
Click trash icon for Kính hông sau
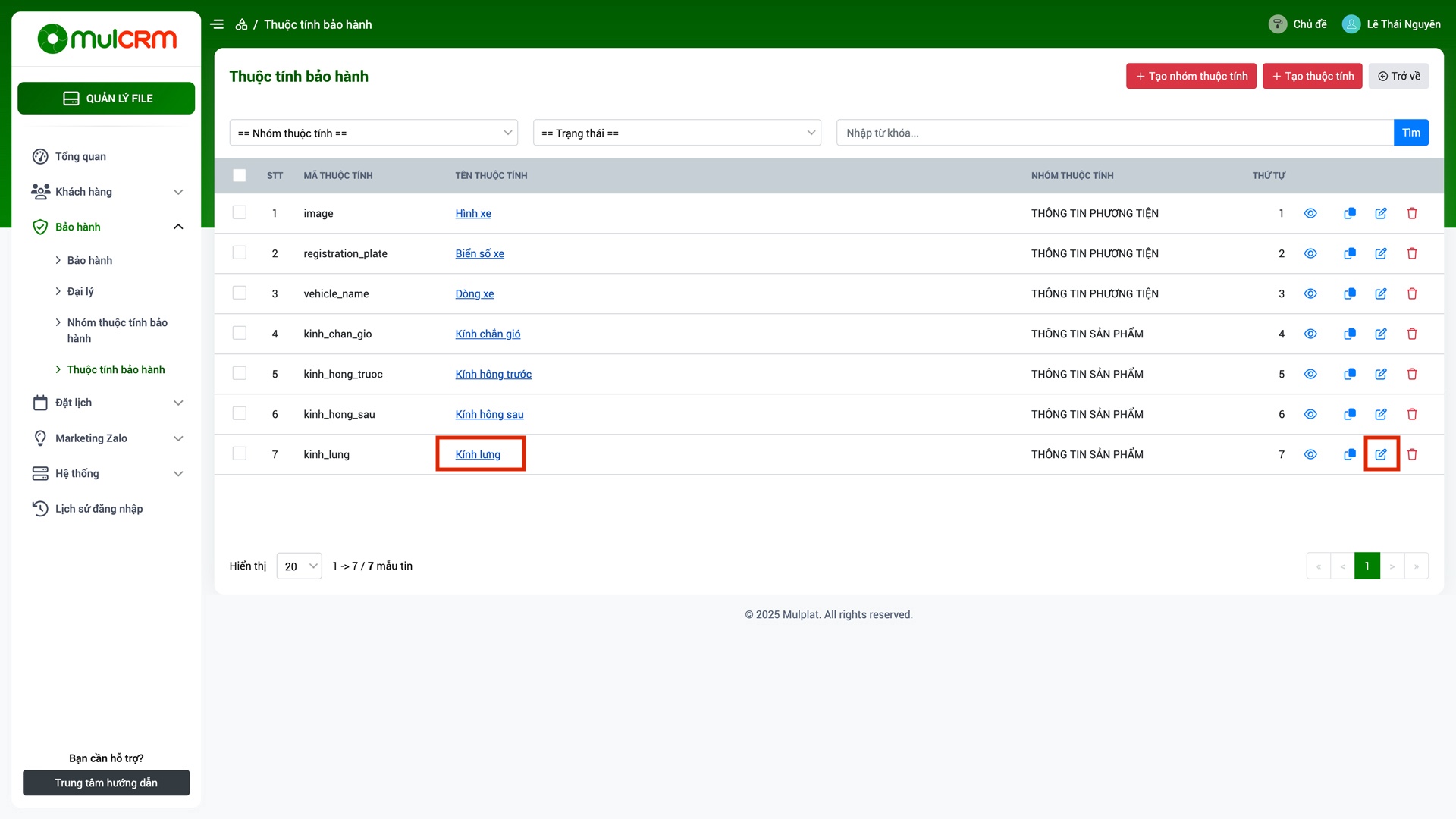point(1412,415)
